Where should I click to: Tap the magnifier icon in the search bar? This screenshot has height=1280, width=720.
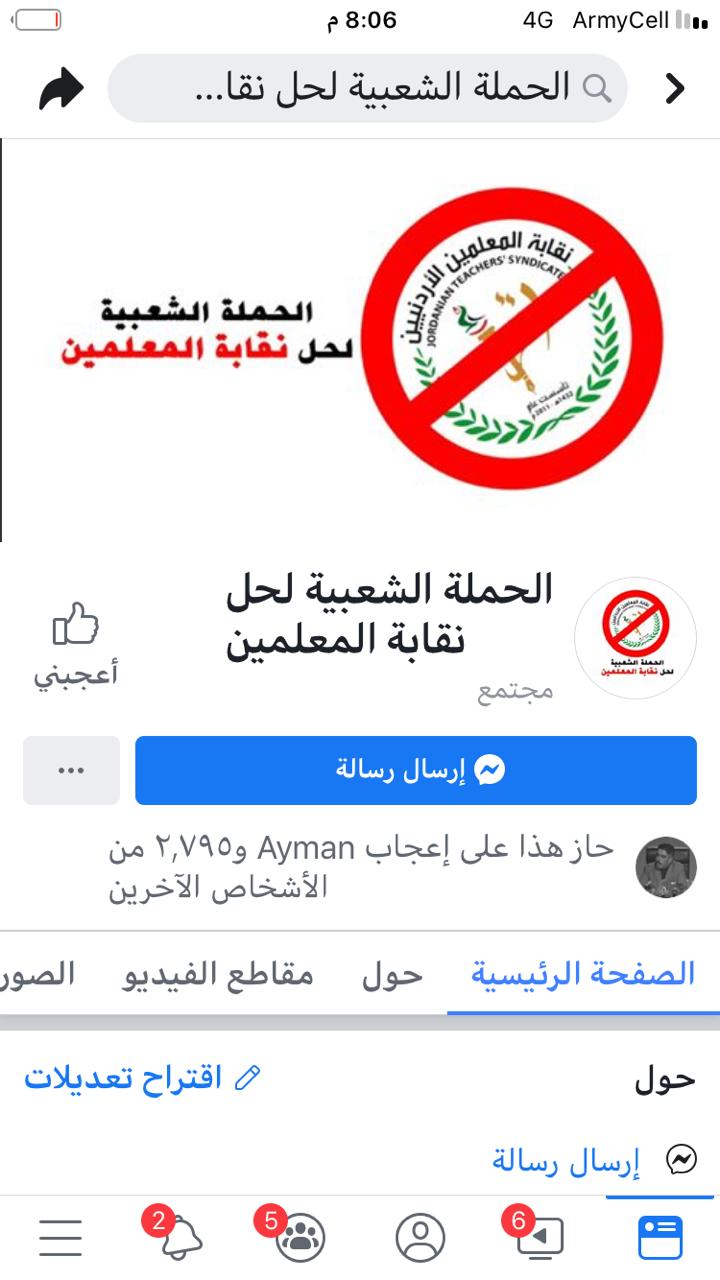point(597,89)
